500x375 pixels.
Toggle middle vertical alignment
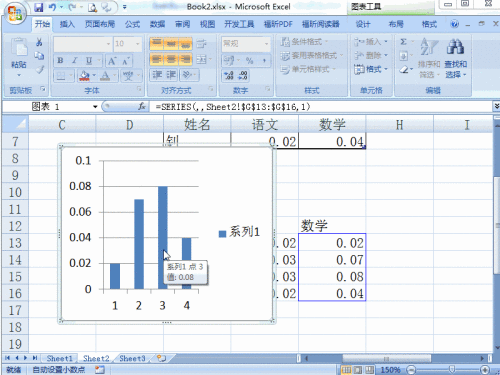pos(171,44)
